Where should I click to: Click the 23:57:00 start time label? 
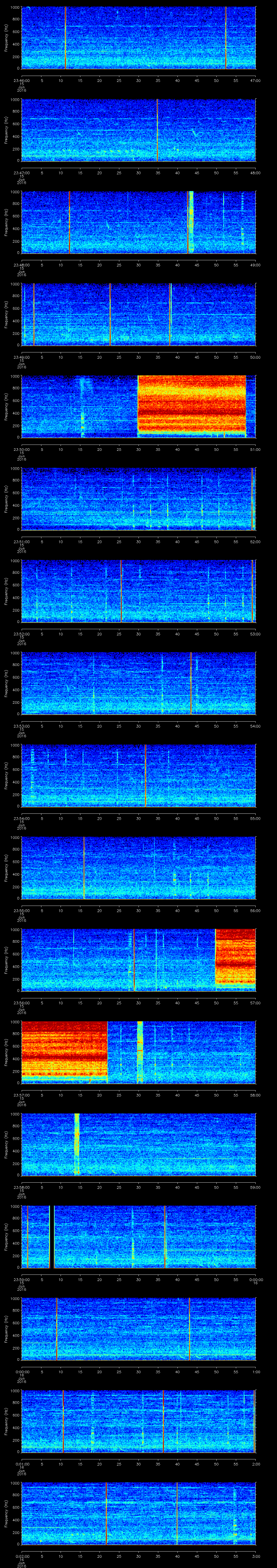click(21, 1095)
